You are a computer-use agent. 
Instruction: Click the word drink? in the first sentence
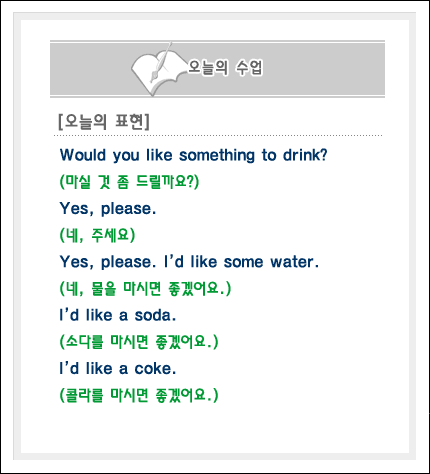[x=305, y=155]
